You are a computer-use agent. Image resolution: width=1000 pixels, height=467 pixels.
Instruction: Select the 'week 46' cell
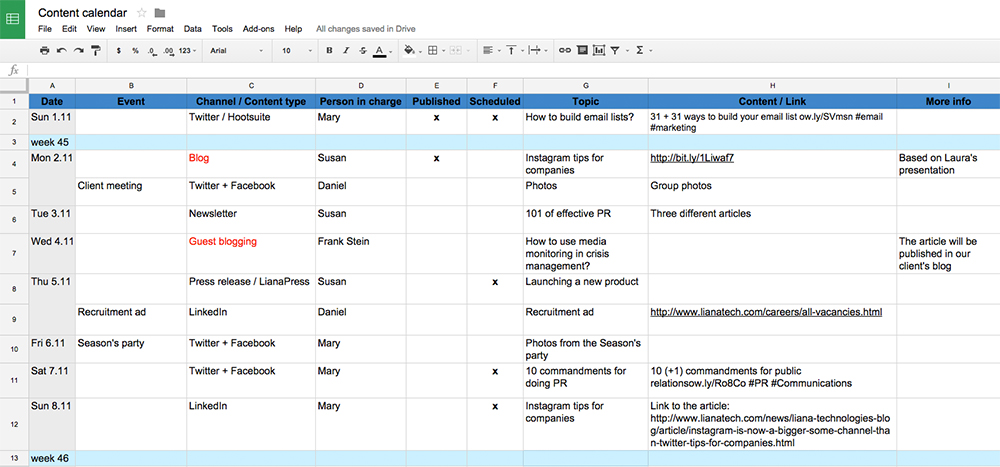(x=52, y=458)
